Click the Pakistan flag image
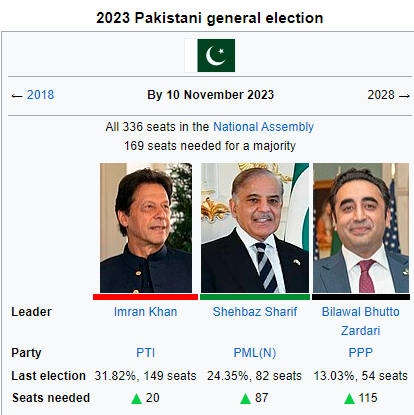The width and height of the screenshot is (414, 415). coord(210,55)
